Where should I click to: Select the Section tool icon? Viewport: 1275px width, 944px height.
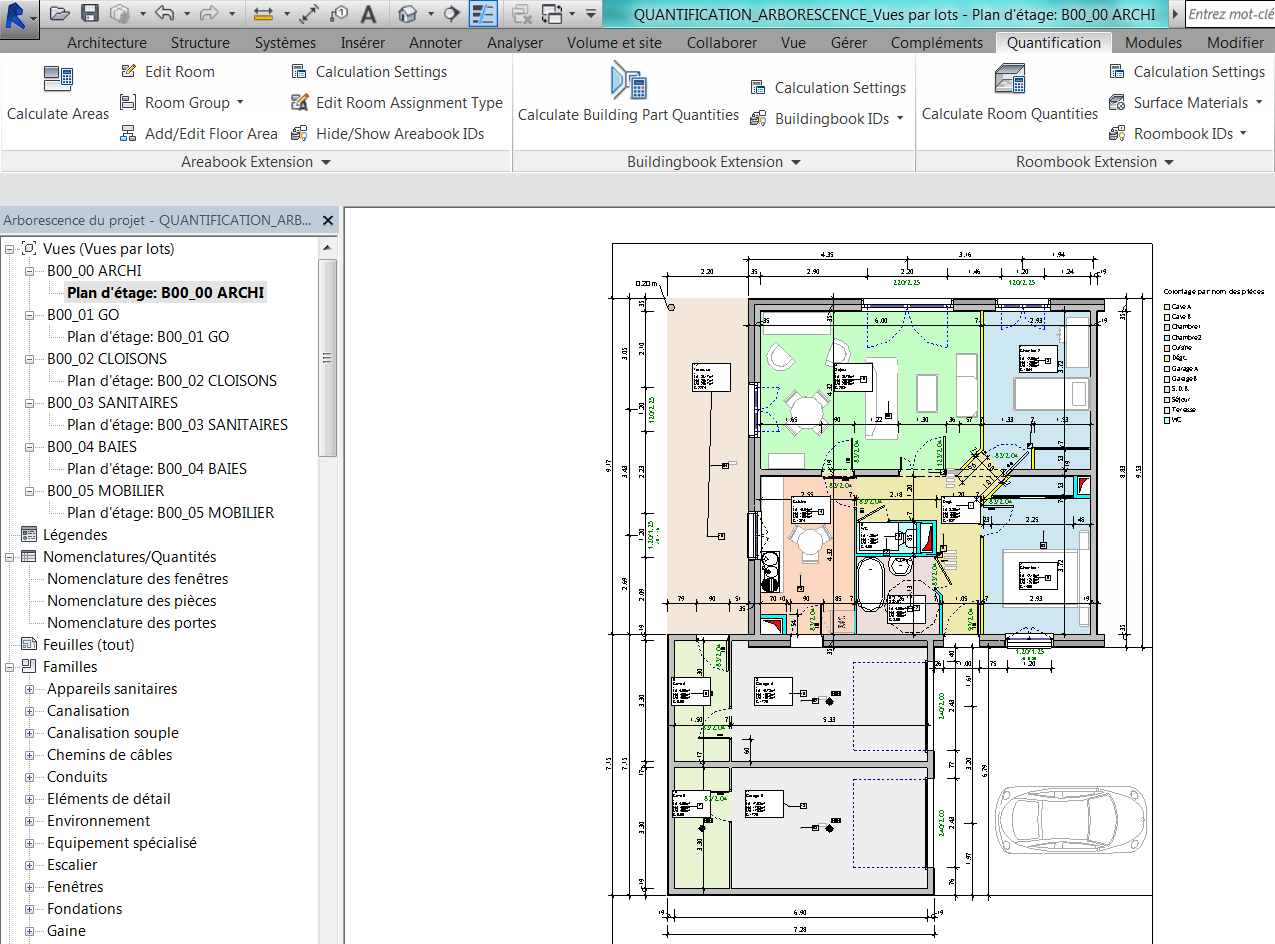click(451, 14)
